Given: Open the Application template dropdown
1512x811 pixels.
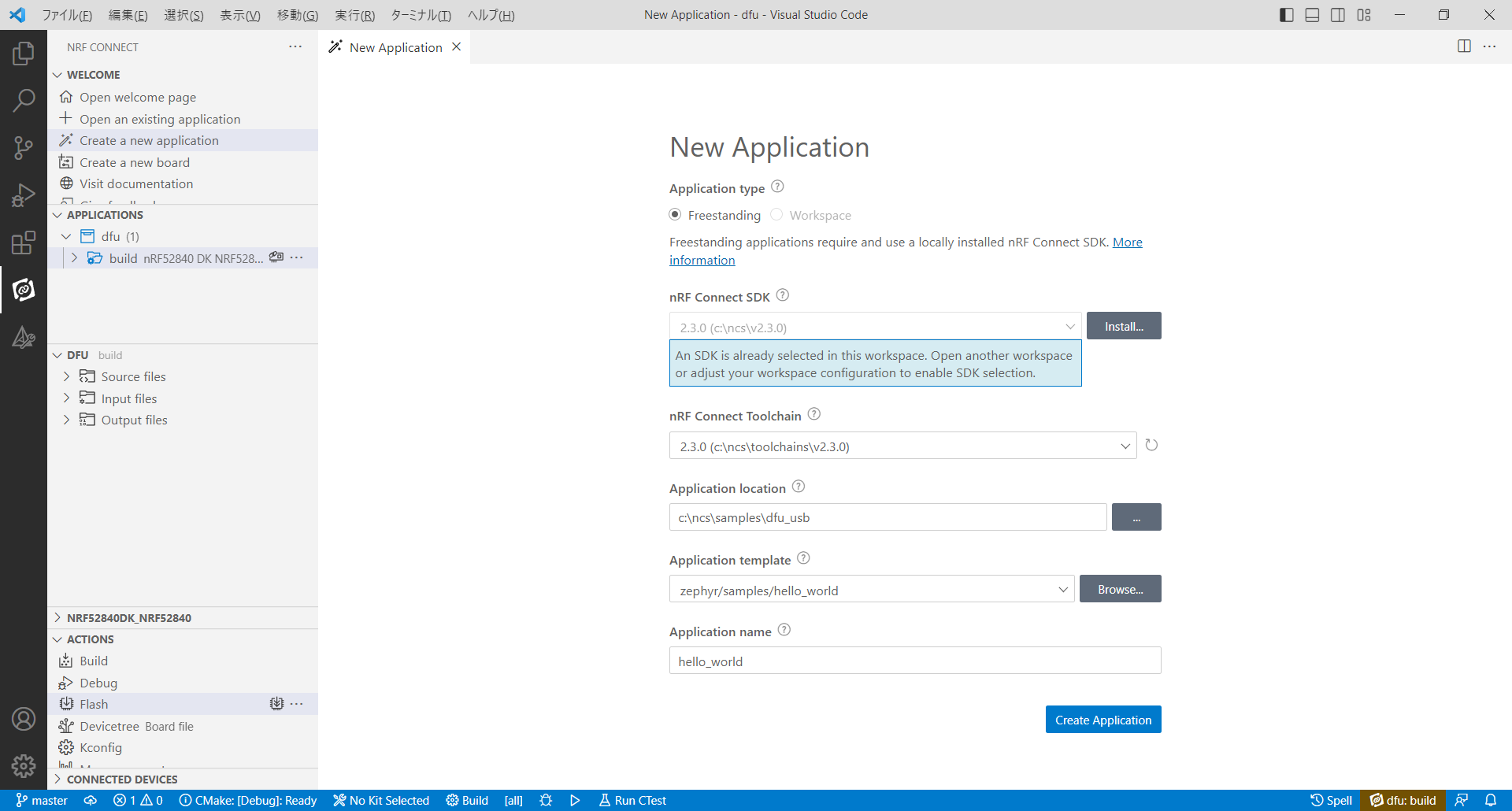Looking at the screenshot, I should (x=872, y=590).
